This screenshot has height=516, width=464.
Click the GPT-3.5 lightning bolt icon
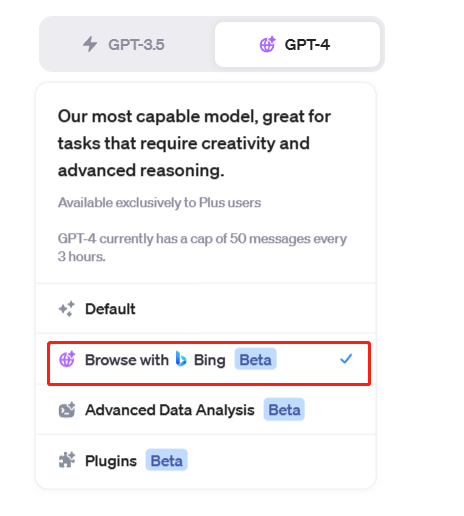click(90, 44)
